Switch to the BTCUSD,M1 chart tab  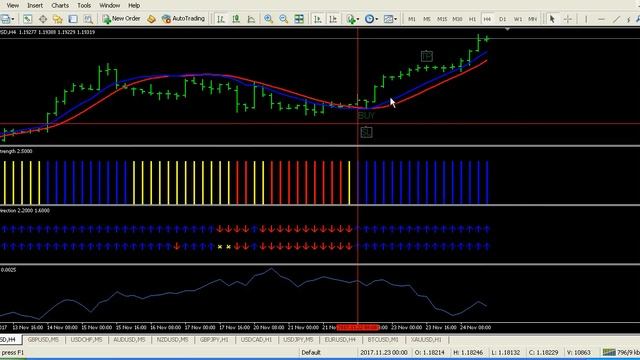click(383, 340)
